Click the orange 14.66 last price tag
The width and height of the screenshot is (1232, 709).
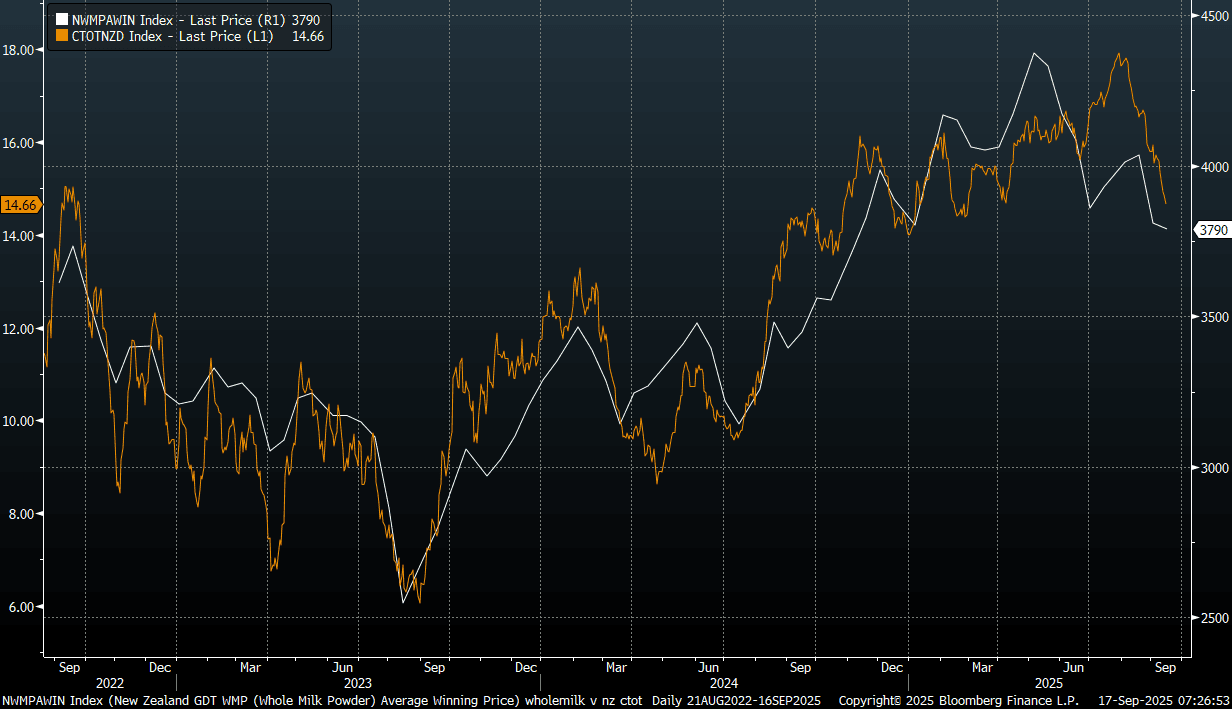(20, 205)
